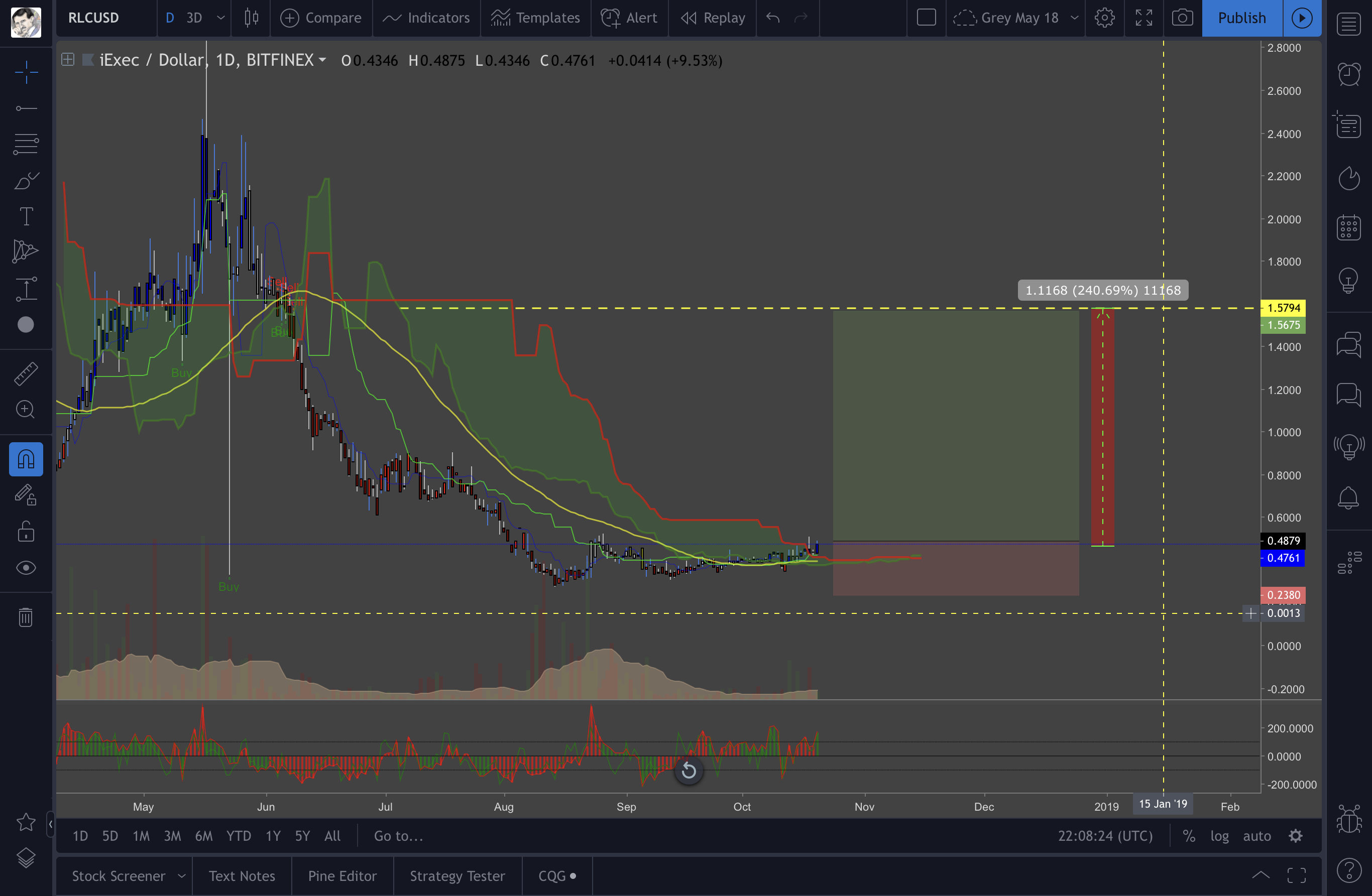Select the 3M time range
1372x896 pixels.
coord(172,836)
